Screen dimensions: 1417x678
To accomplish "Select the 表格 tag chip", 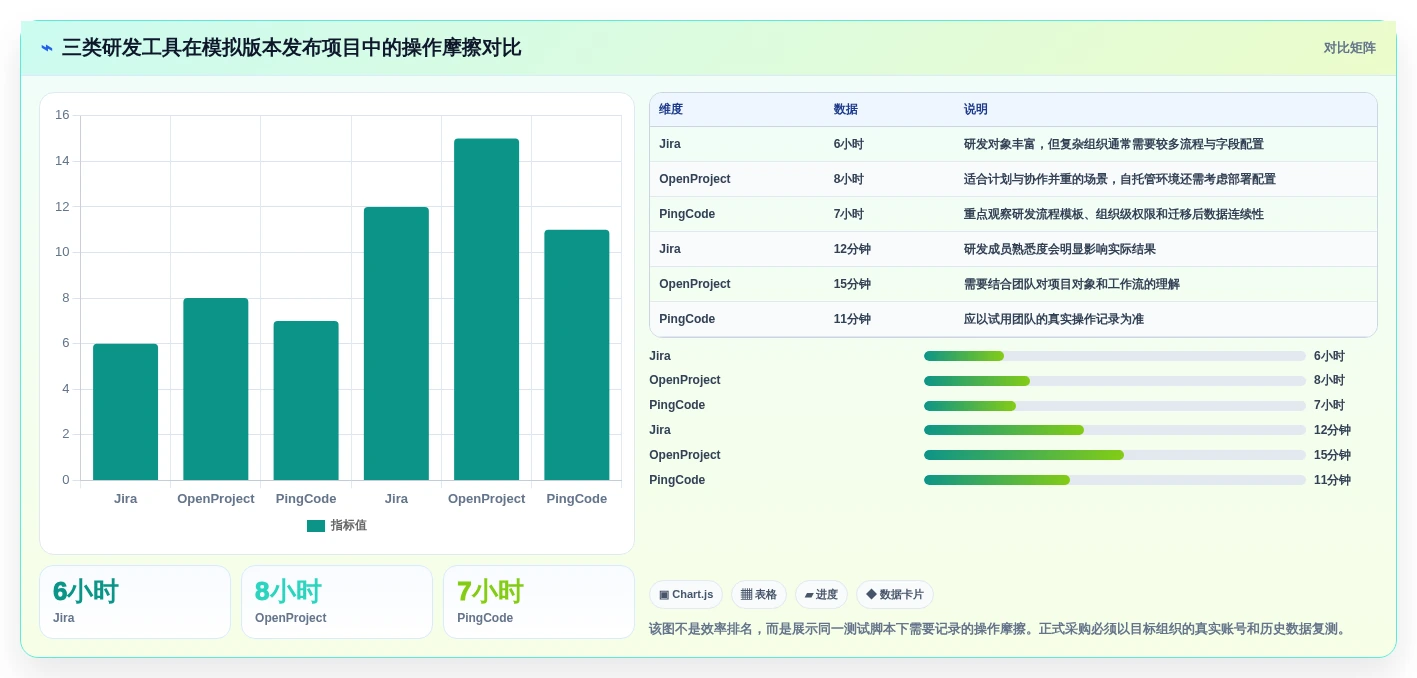I will click(x=759, y=595).
